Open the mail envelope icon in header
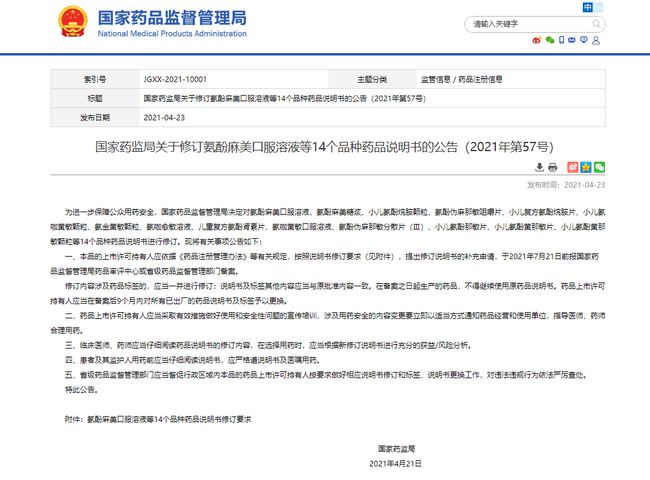The height and width of the screenshot is (480, 650). pyautogui.click(x=572, y=40)
